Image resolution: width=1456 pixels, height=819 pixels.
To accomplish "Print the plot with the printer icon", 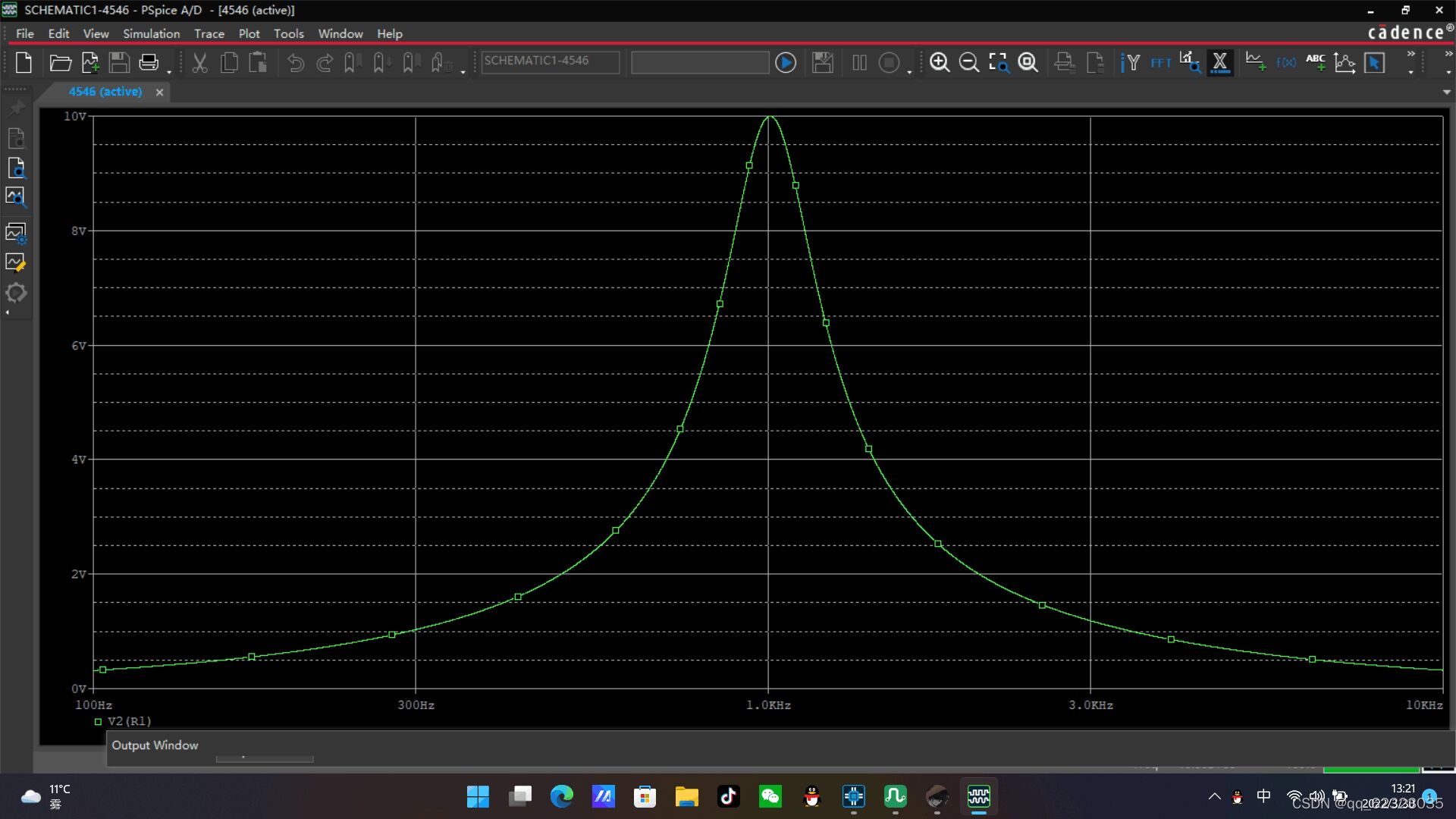I will click(x=149, y=62).
